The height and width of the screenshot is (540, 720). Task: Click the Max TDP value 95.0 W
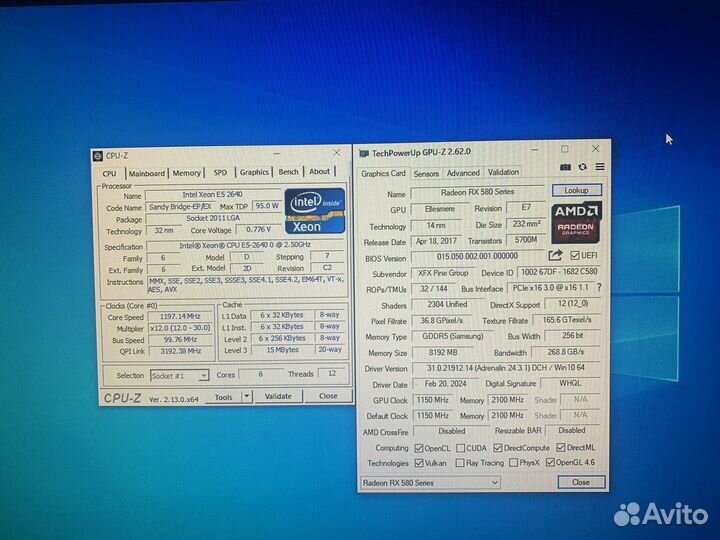(267, 206)
